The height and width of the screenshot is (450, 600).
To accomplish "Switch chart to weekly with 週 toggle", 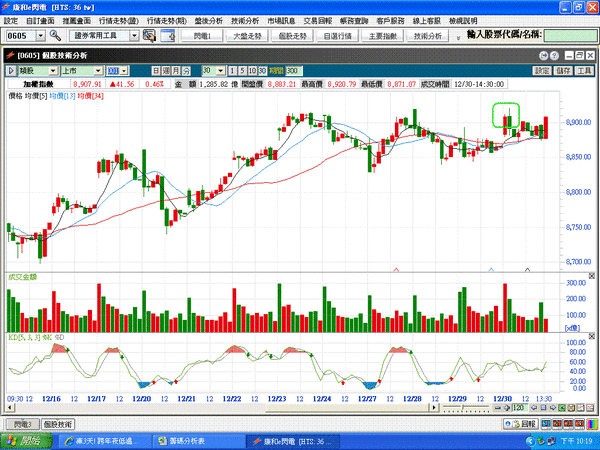I will (x=166, y=70).
